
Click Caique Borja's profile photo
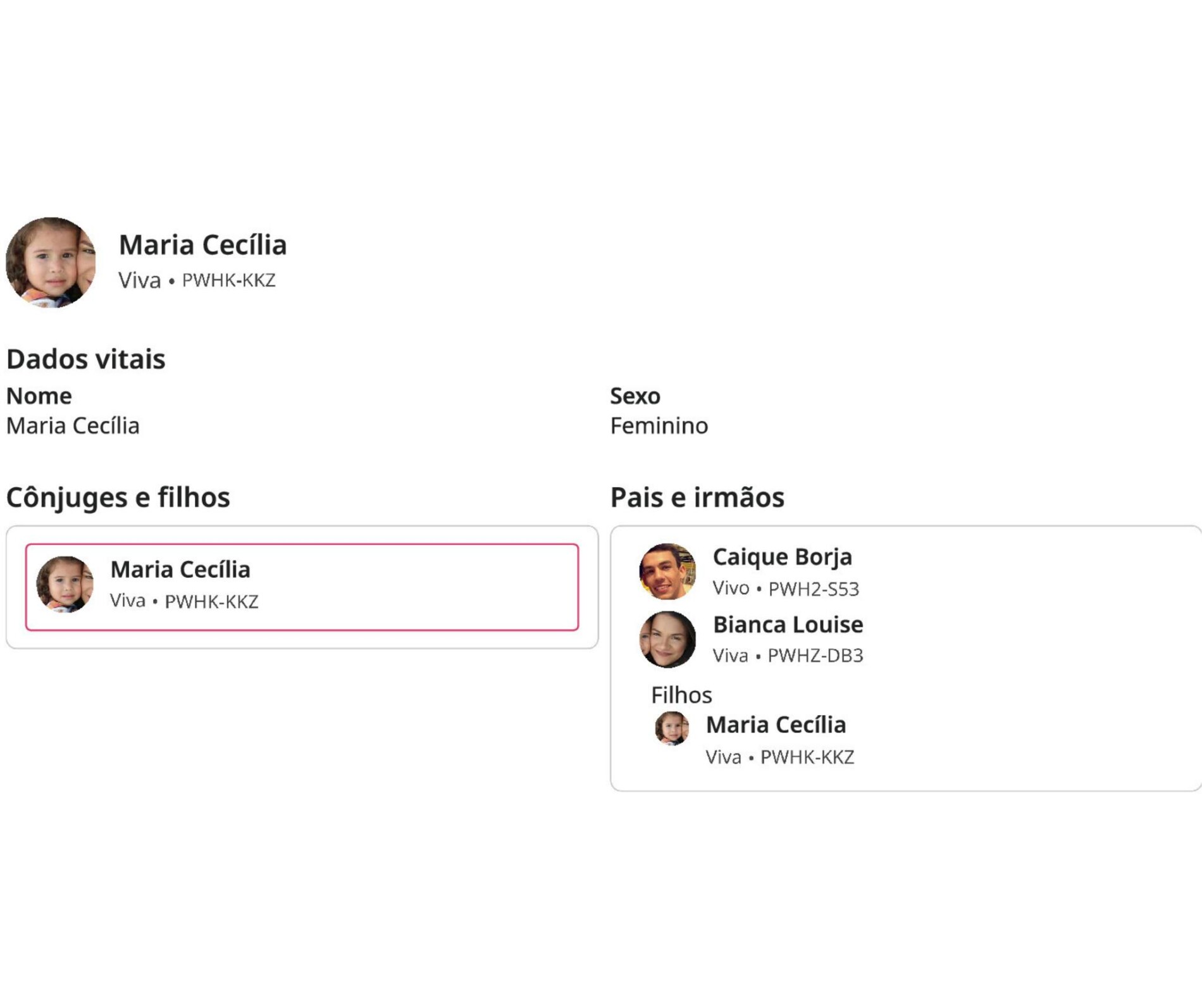pos(667,571)
